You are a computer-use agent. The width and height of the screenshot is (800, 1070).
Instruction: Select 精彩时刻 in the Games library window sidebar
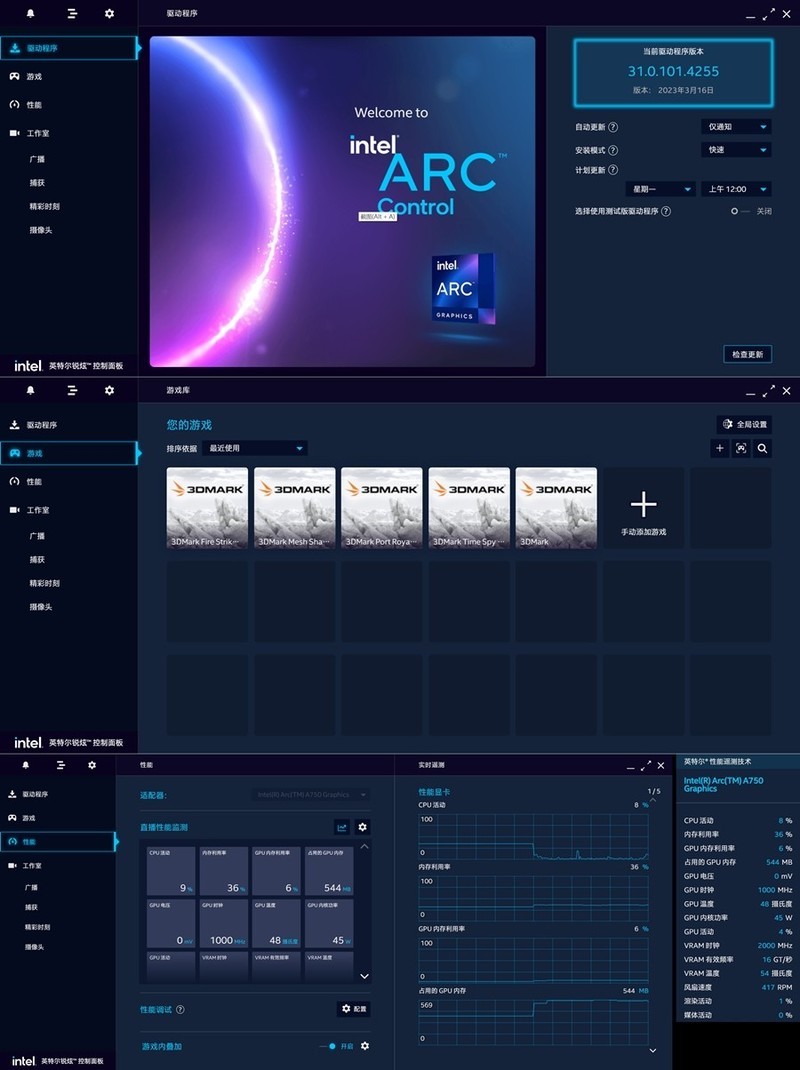tap(44, 583)
